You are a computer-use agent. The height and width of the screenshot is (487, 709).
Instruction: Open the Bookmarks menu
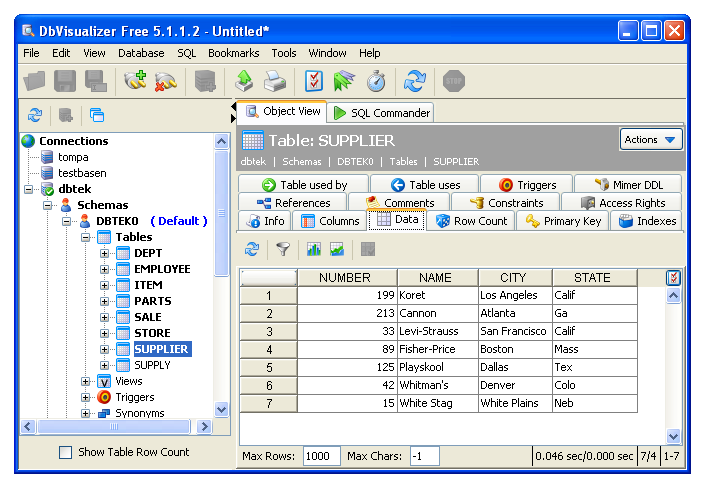(x=233, y=53)
